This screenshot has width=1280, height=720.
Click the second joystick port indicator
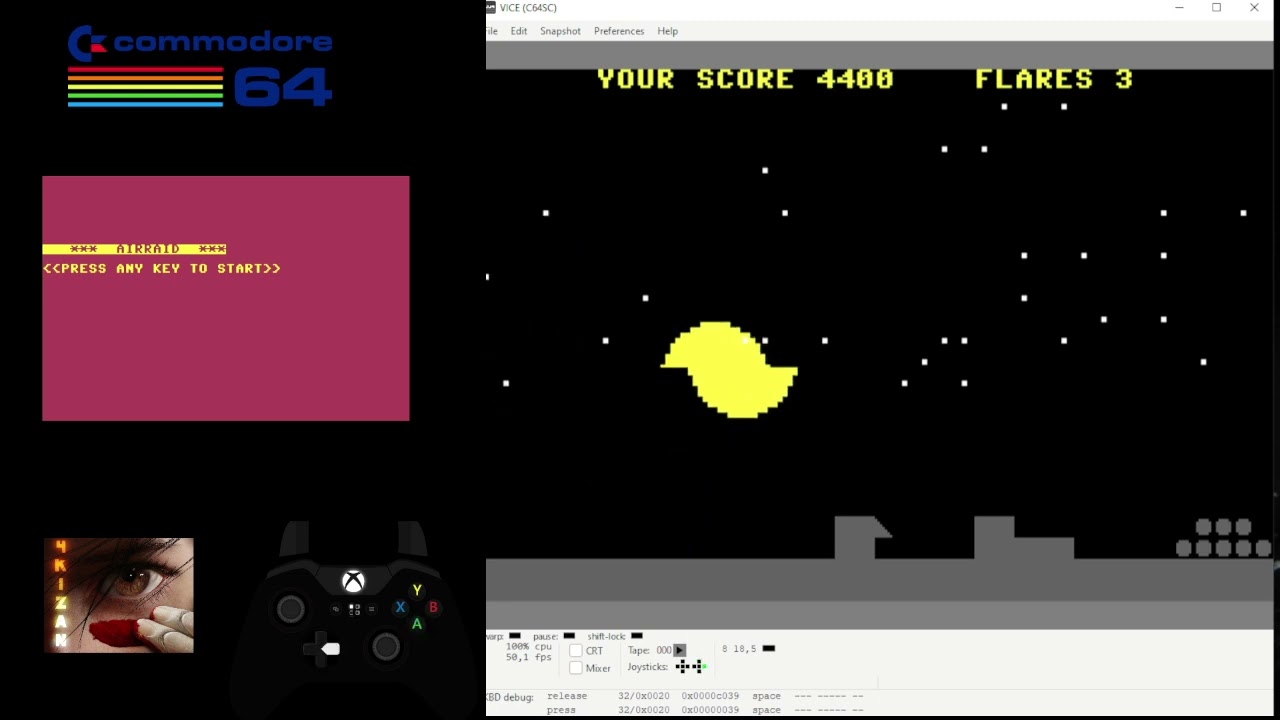tap(698, 667)
